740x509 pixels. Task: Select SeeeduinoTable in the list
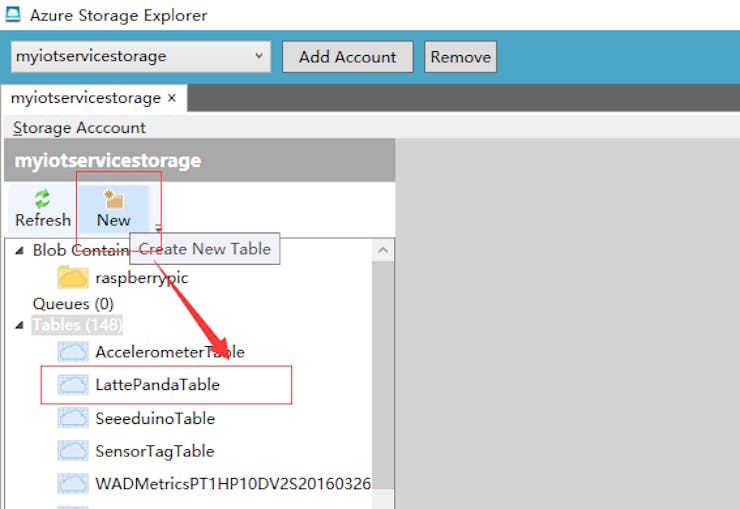pyautogui.click(x=155, y=418)
